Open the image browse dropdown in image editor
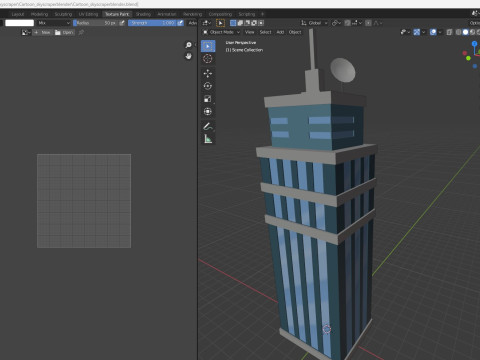 (26, 32)
